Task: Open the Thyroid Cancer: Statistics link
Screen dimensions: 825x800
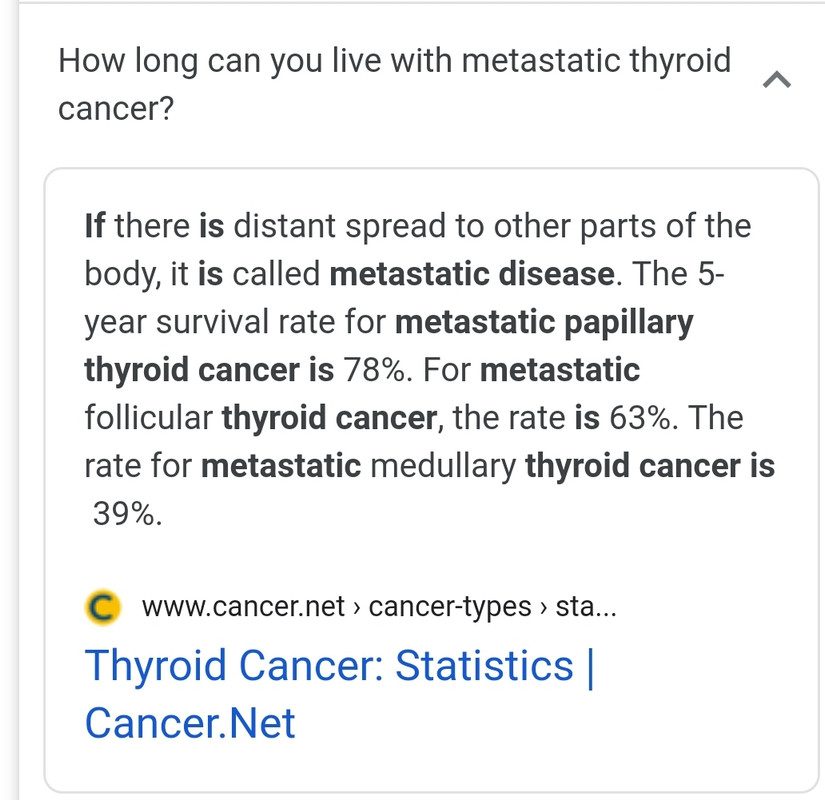Action: tap(339, 694)
